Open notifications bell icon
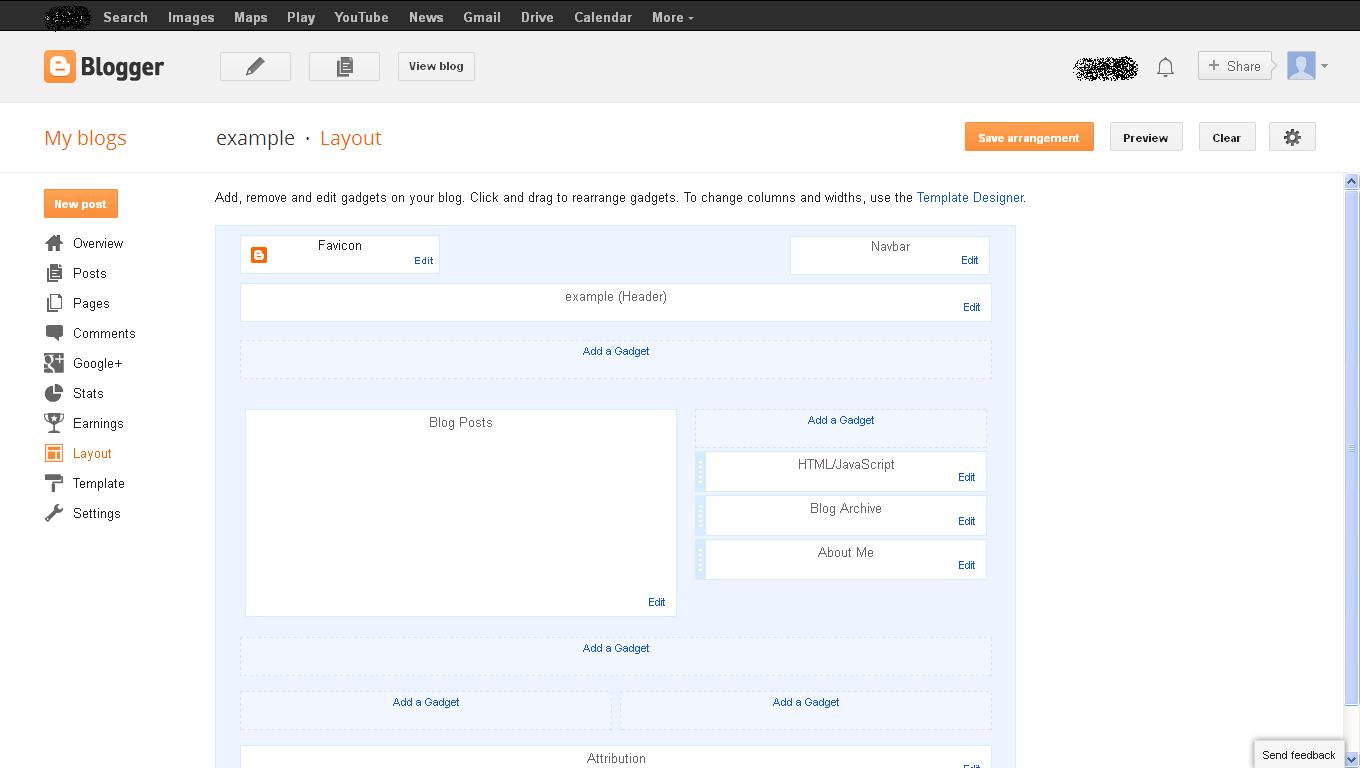This screenshot has height=768, width=1360. click(x=1165, y=67)
